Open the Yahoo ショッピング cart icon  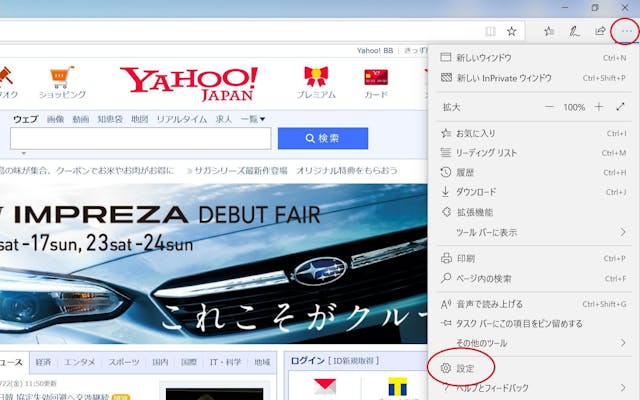(62, 76)
